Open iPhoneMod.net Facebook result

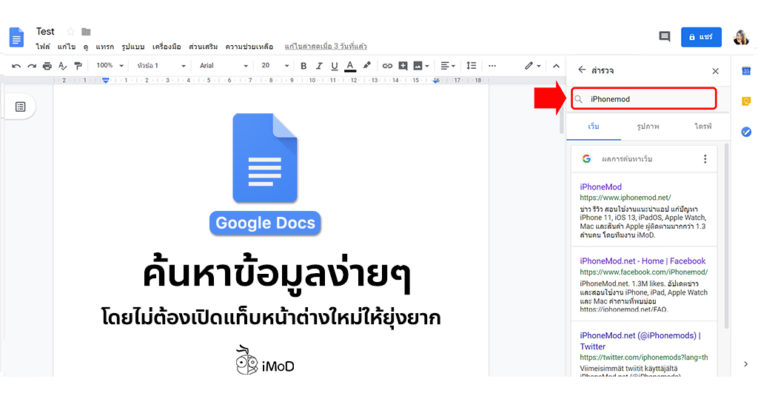click(x=642, y=261)
